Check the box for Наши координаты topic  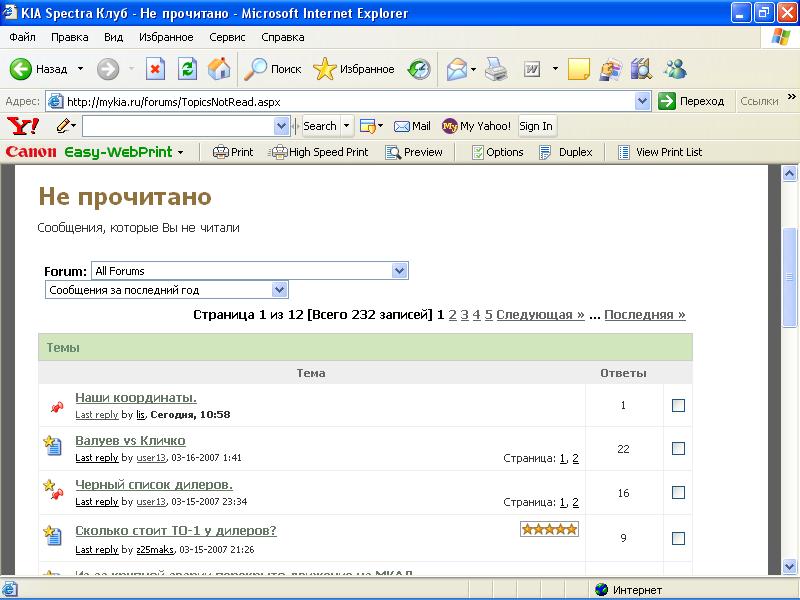pos(678,405)
